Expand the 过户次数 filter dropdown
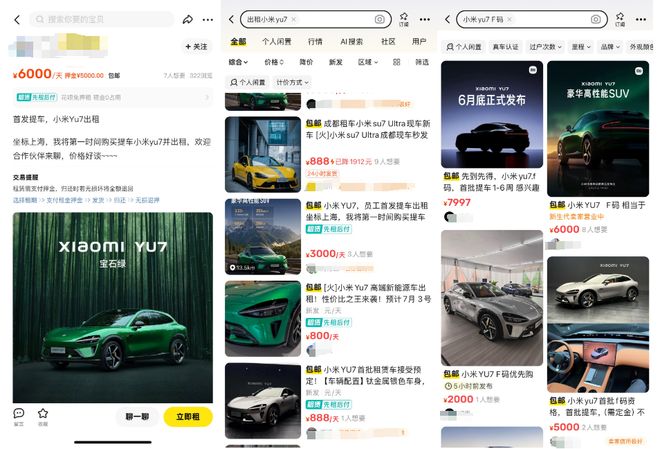This screenshot has width=660, height=449. (546, 47)
